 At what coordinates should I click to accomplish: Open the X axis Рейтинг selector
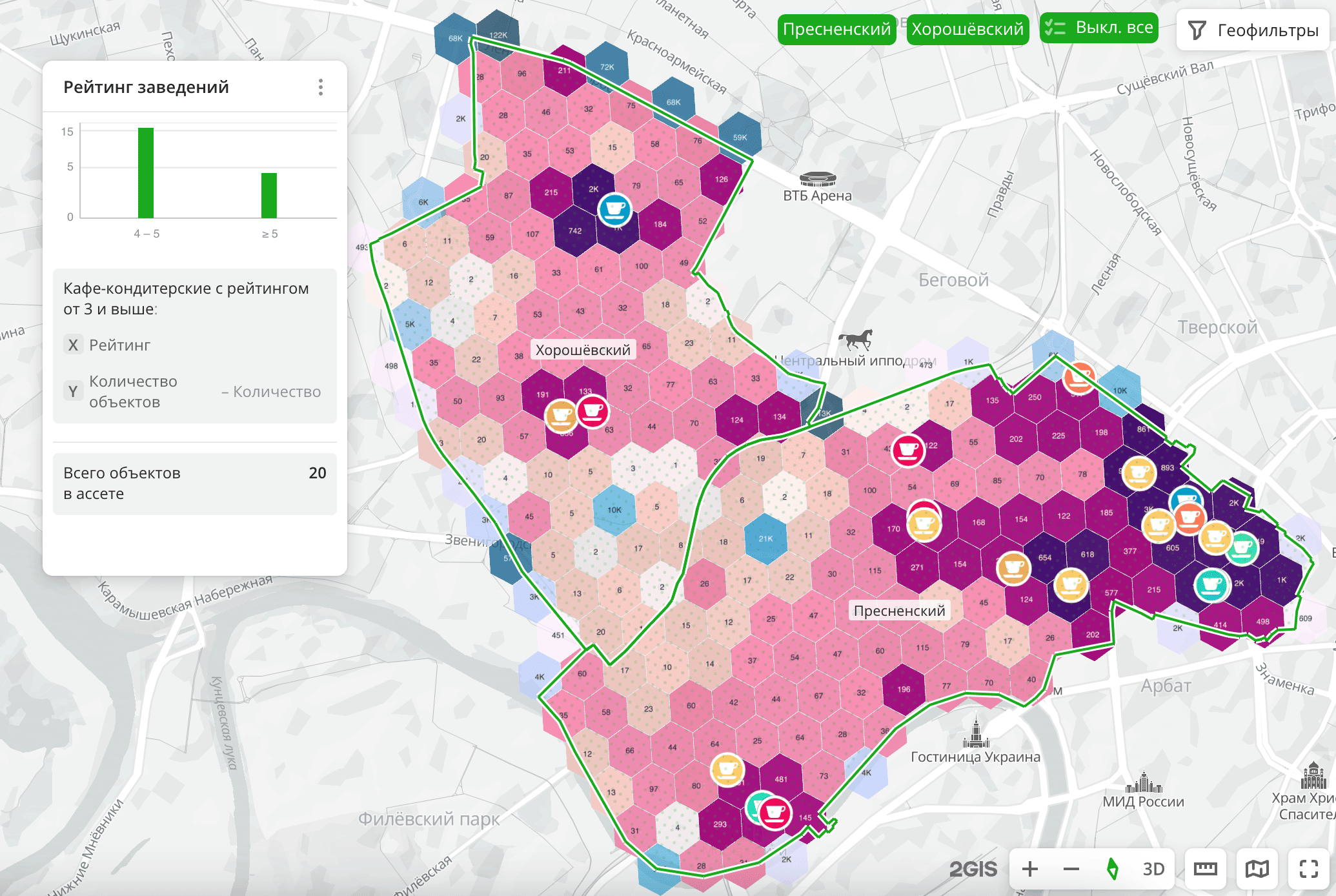(x=119, y=345)
